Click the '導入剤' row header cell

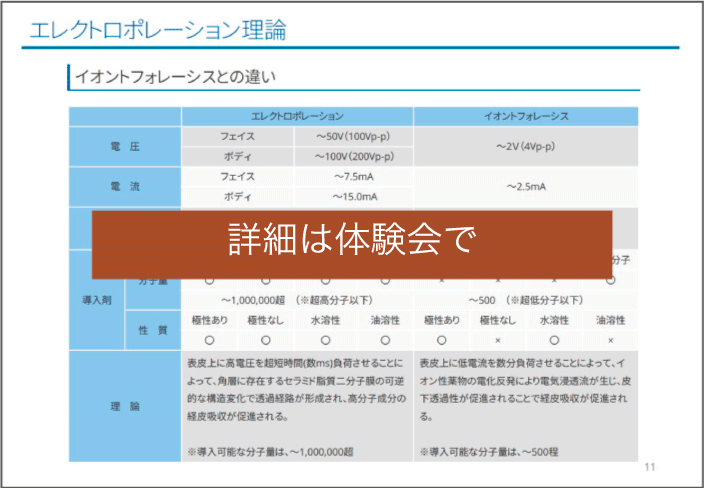click(x=96, y=299)
